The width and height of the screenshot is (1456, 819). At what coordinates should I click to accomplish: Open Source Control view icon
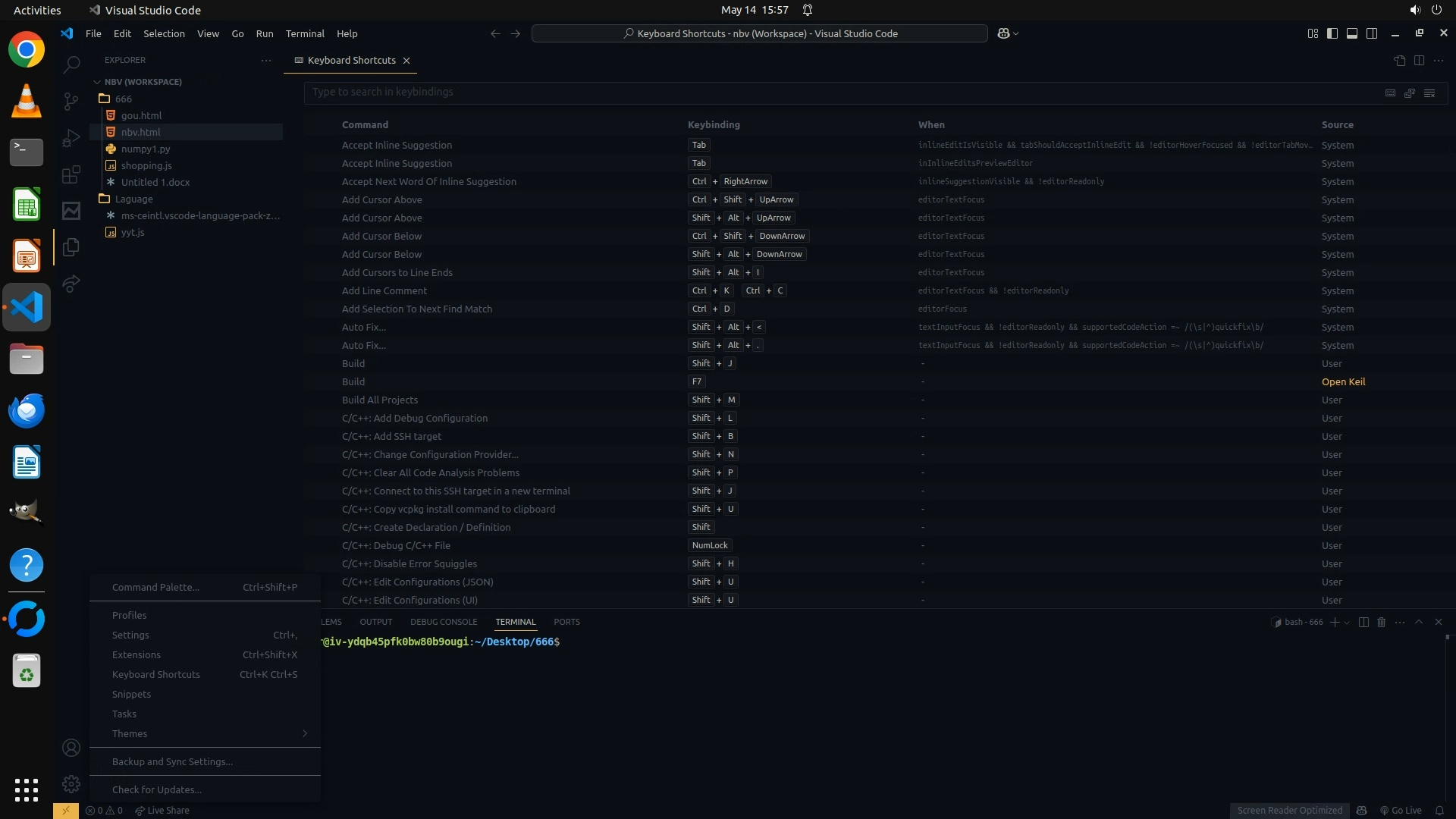pyautogui.click(x=71, y=102)
